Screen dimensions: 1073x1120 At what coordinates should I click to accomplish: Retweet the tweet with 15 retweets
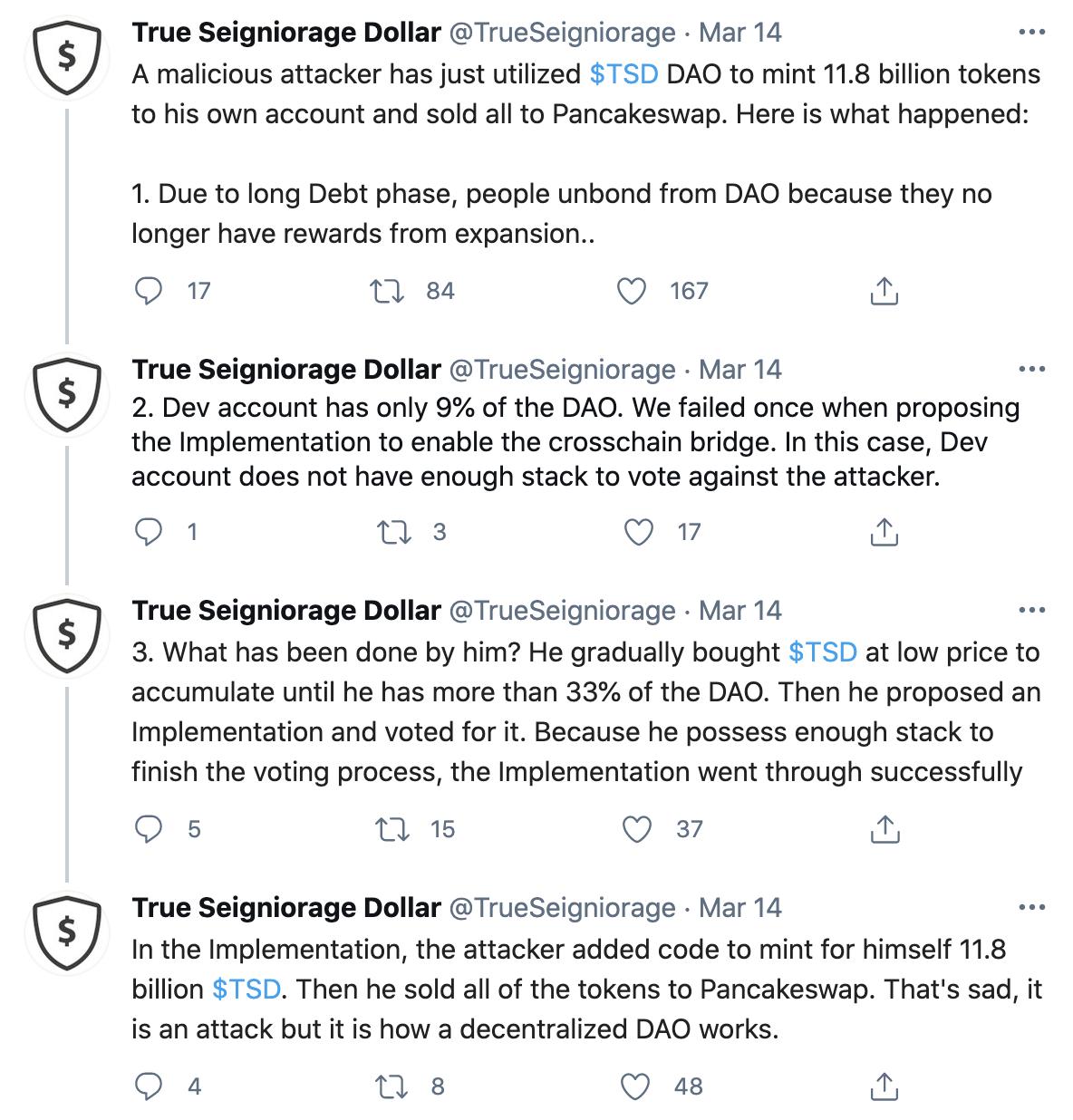point(391,829)
